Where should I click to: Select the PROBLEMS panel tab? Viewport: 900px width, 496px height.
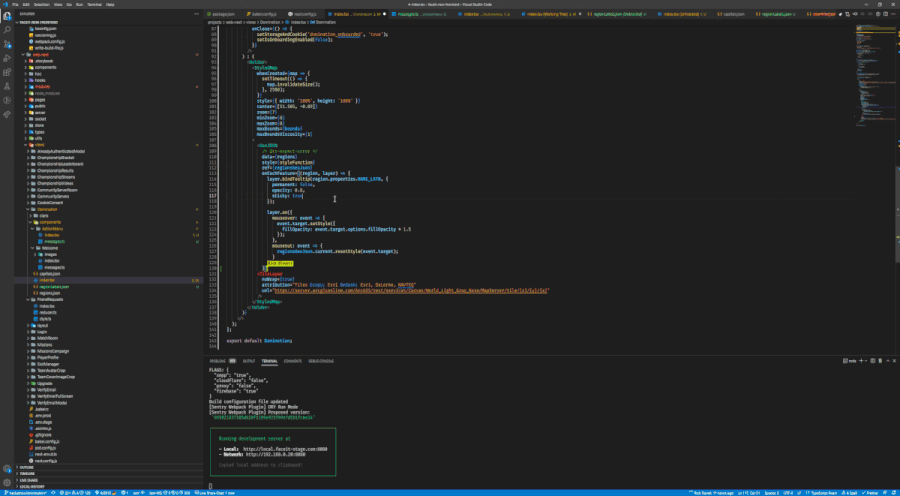tap(218, 361)
